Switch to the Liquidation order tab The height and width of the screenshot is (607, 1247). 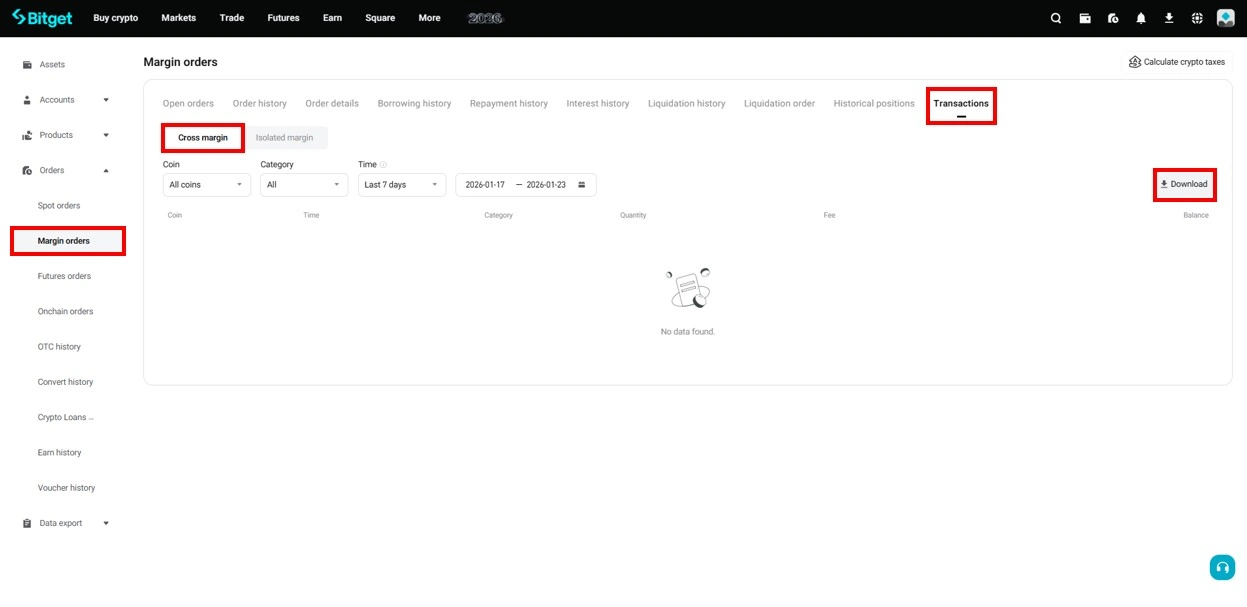coord(779,104)
